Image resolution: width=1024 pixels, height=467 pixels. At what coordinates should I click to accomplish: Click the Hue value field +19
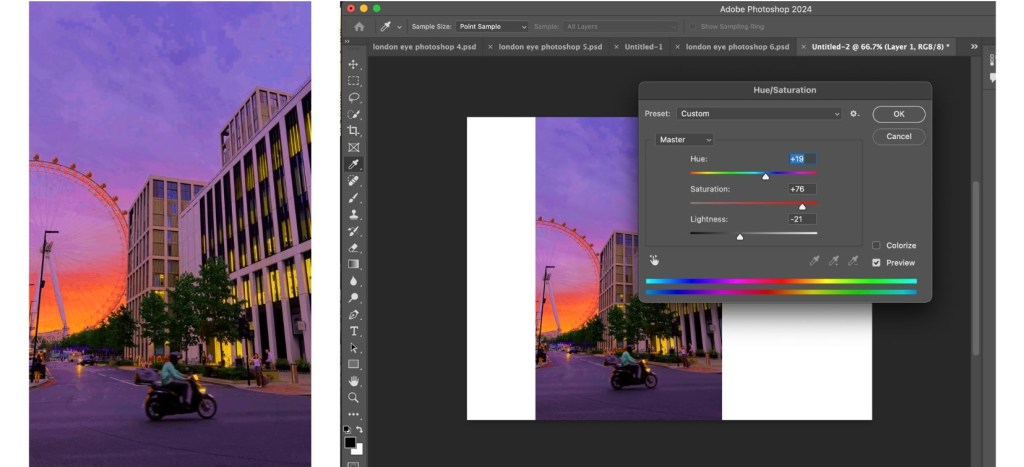click(802, 159)
